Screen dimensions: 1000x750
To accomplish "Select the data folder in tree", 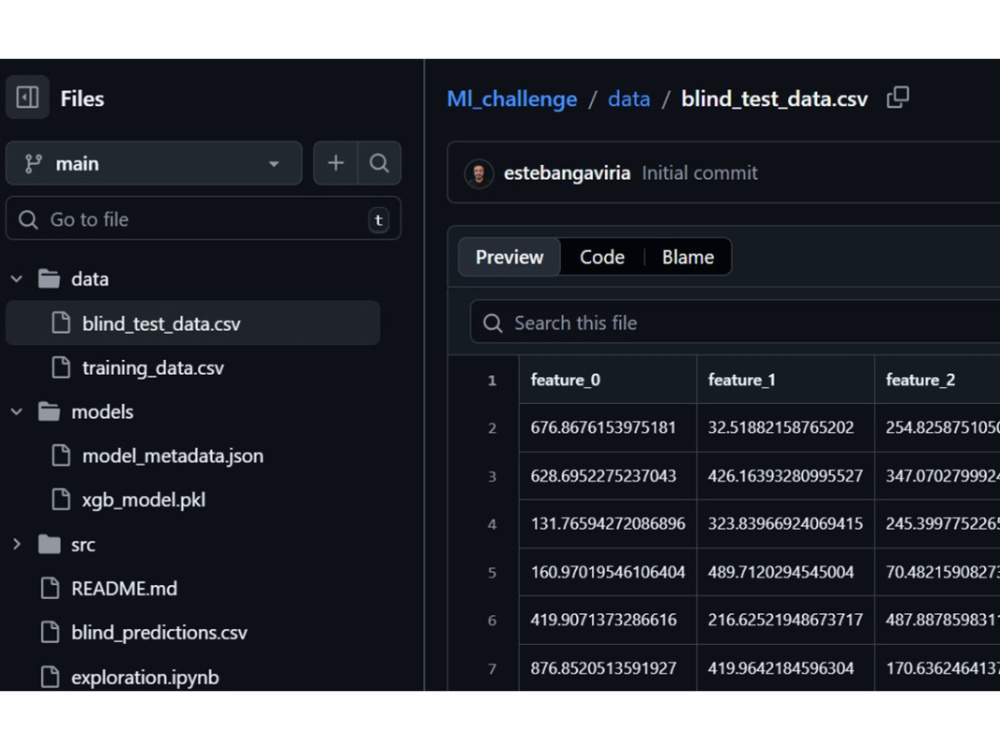I will (89, 279).
